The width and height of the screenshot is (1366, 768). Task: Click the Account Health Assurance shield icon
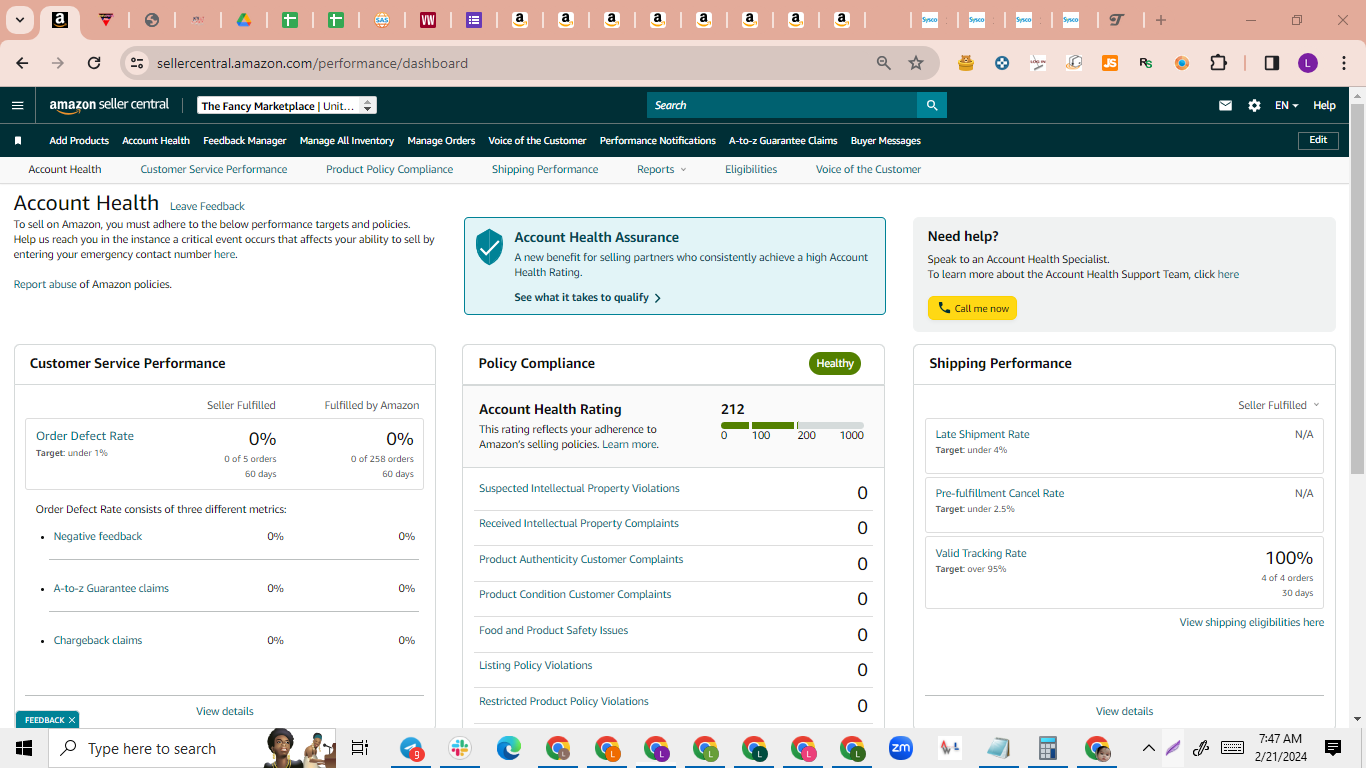pyautogui.click(x=489, y=246)
